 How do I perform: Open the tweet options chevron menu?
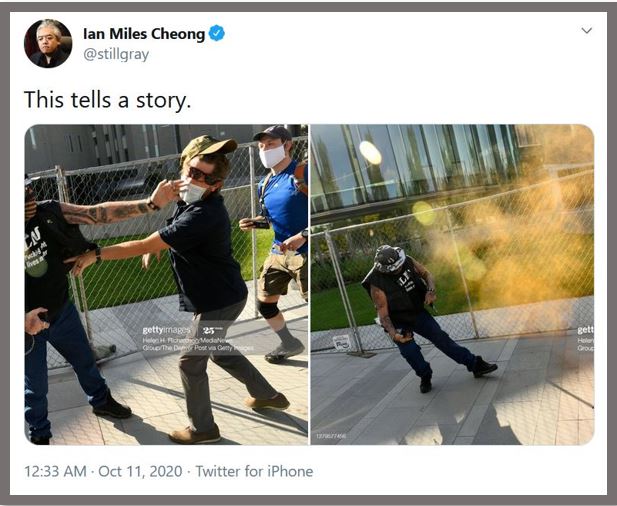[x=586, y=30]
